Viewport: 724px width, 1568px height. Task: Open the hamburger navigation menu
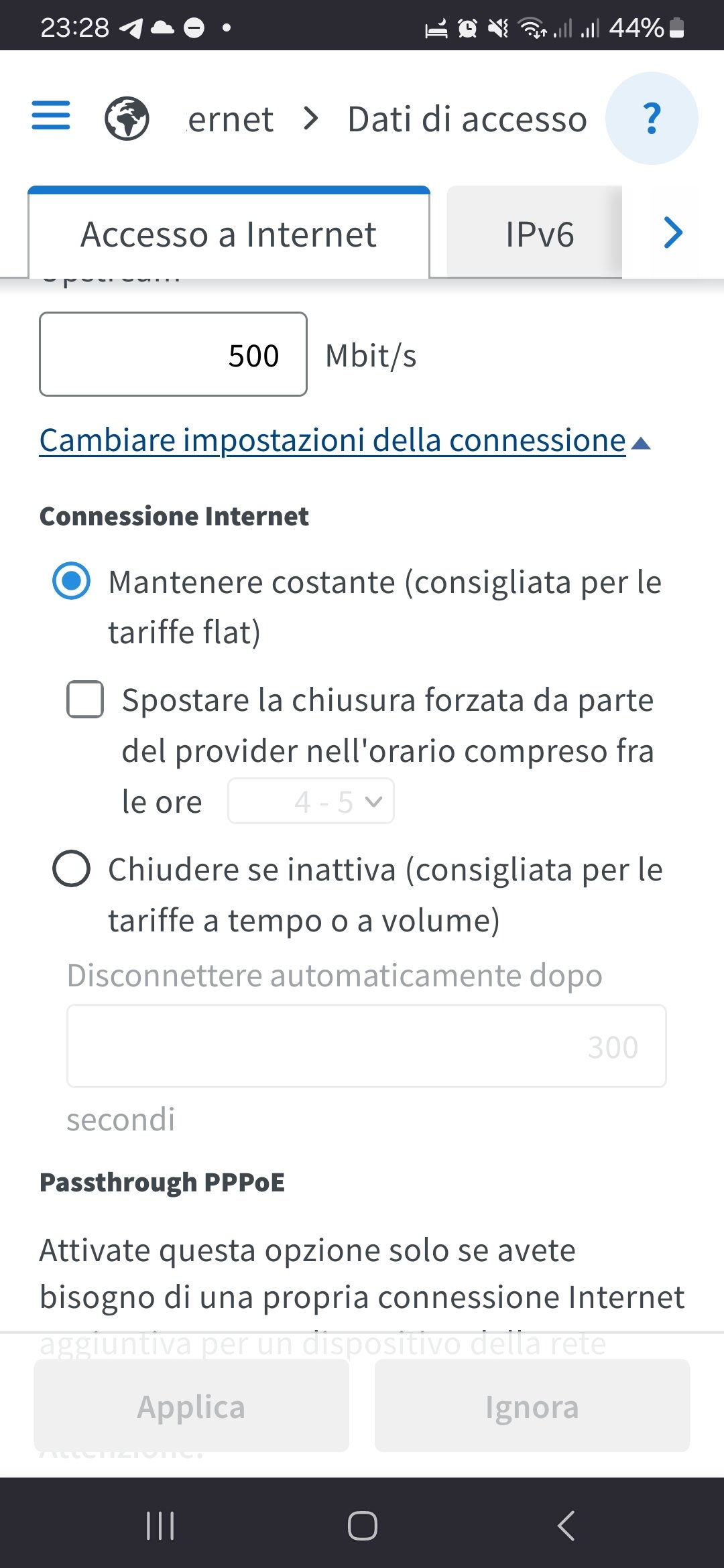tap(51, 115)
